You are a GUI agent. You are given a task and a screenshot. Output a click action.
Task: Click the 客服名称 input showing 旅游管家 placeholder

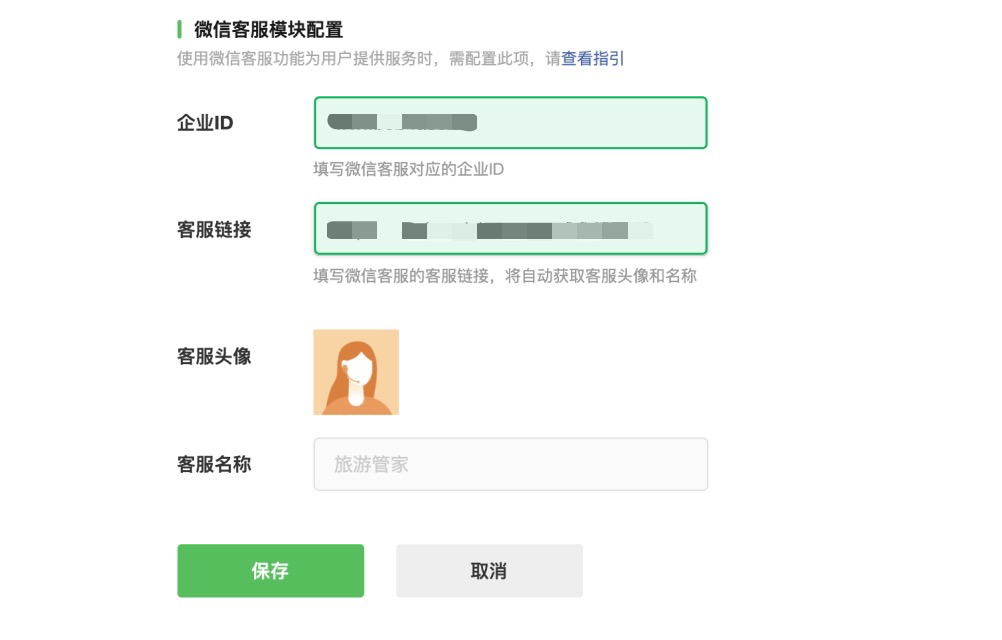tap(510, 464)
